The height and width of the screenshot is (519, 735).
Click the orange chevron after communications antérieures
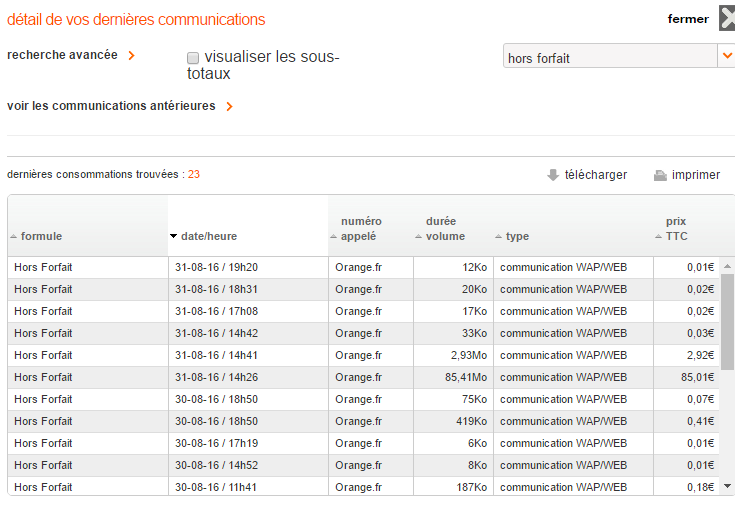pyautogui.click(x=229, y=106)
